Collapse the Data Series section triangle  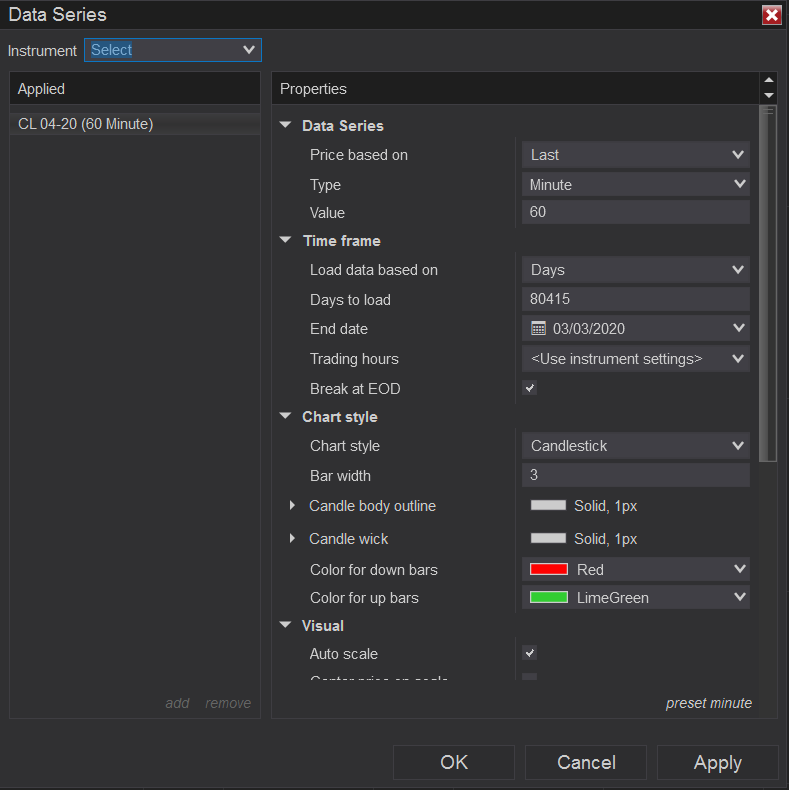(x=286, y=126)
